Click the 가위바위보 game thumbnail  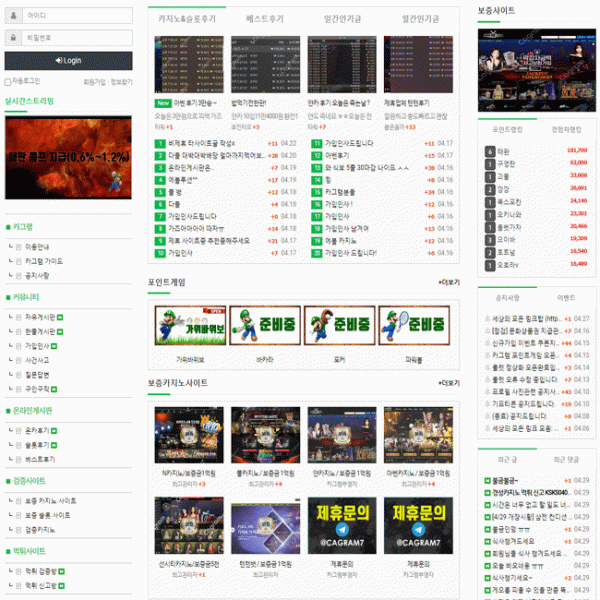click(x=190, y=325)
